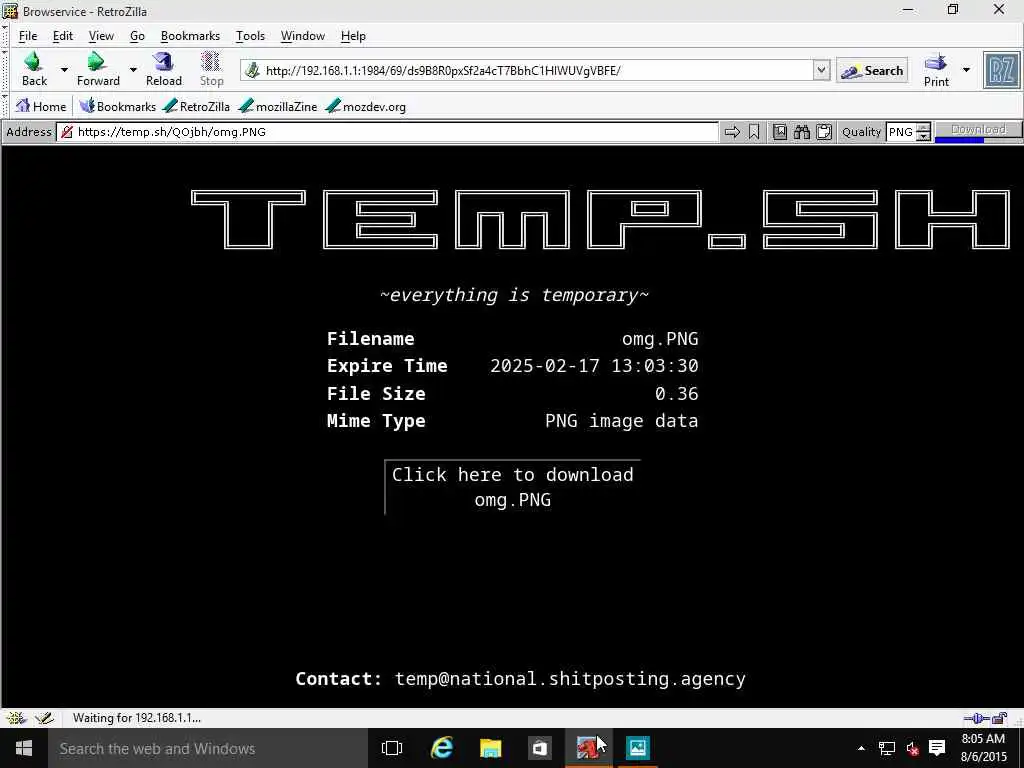This screenshot has height=768, width=1024.
Task: Open the Photos app on the taskbar
Action: pos(637,748)
